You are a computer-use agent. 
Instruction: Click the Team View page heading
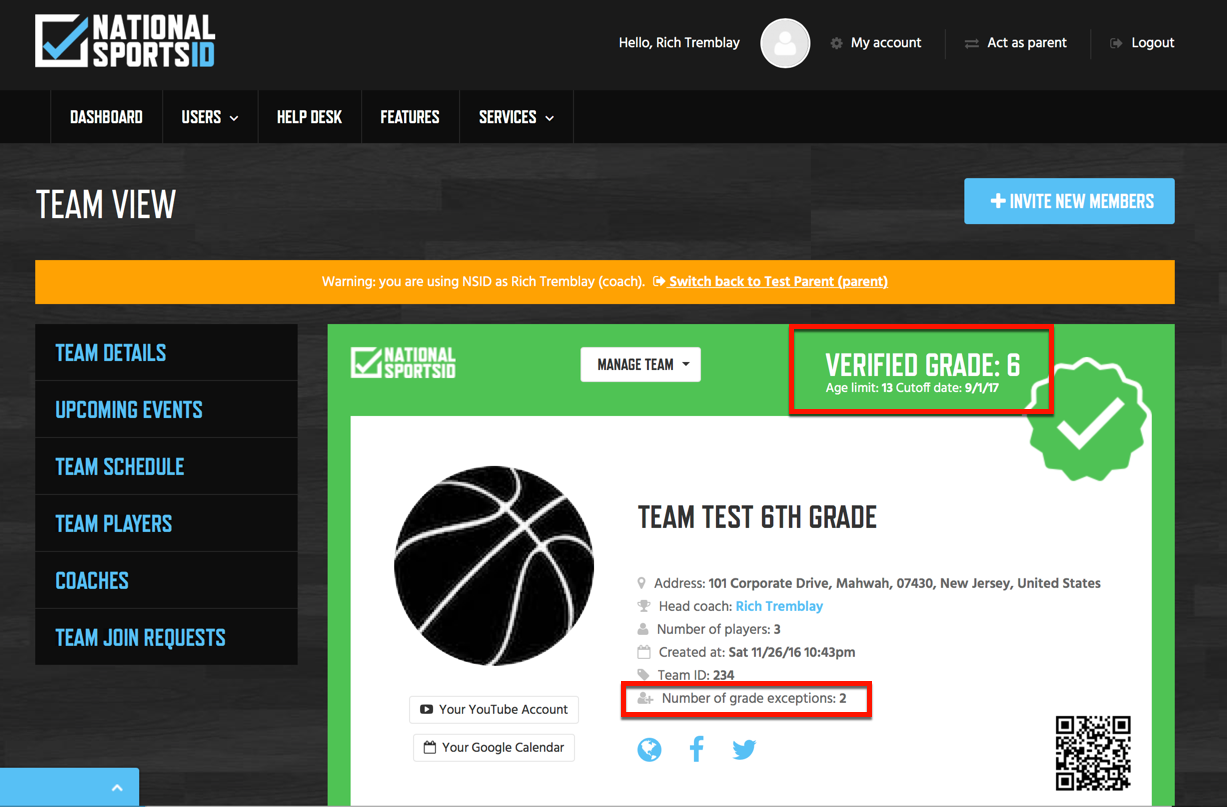106,204
